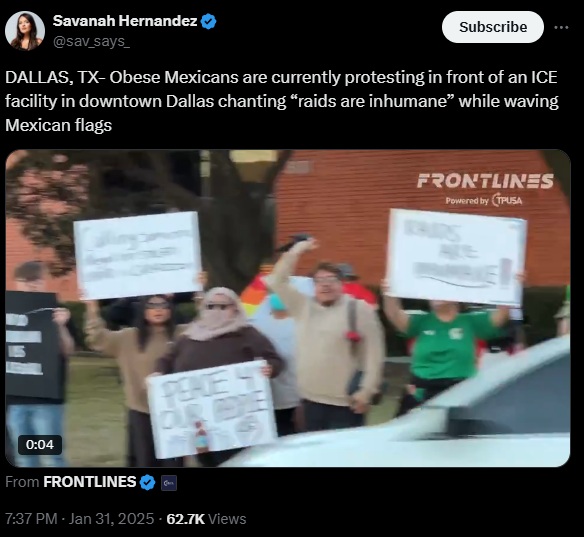This screenshot has width=584, height=537.
Task: Open Savanah Hernandez's profile avatar
Action: coord(25,31)
